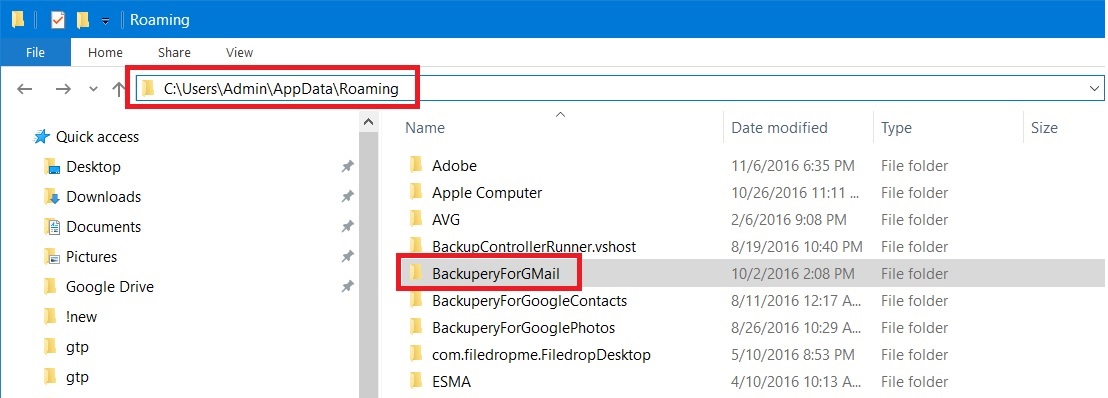Click the BackuperyForGMail folder icon
The height and width of the screenshot is (398, 1108).
tap(416, 274)
